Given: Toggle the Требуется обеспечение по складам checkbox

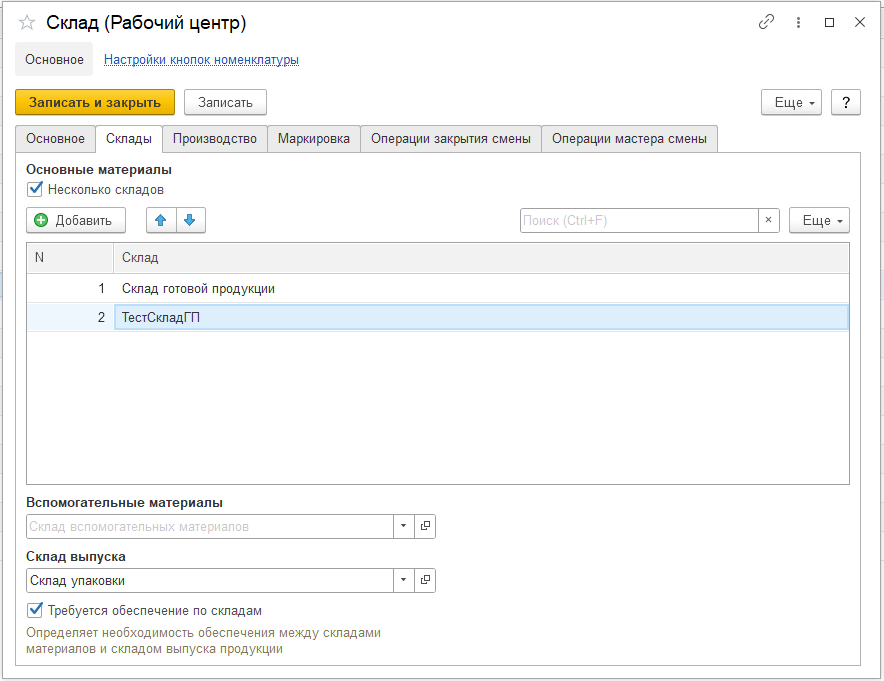Looking at the screenshot, I should point(35,610).
